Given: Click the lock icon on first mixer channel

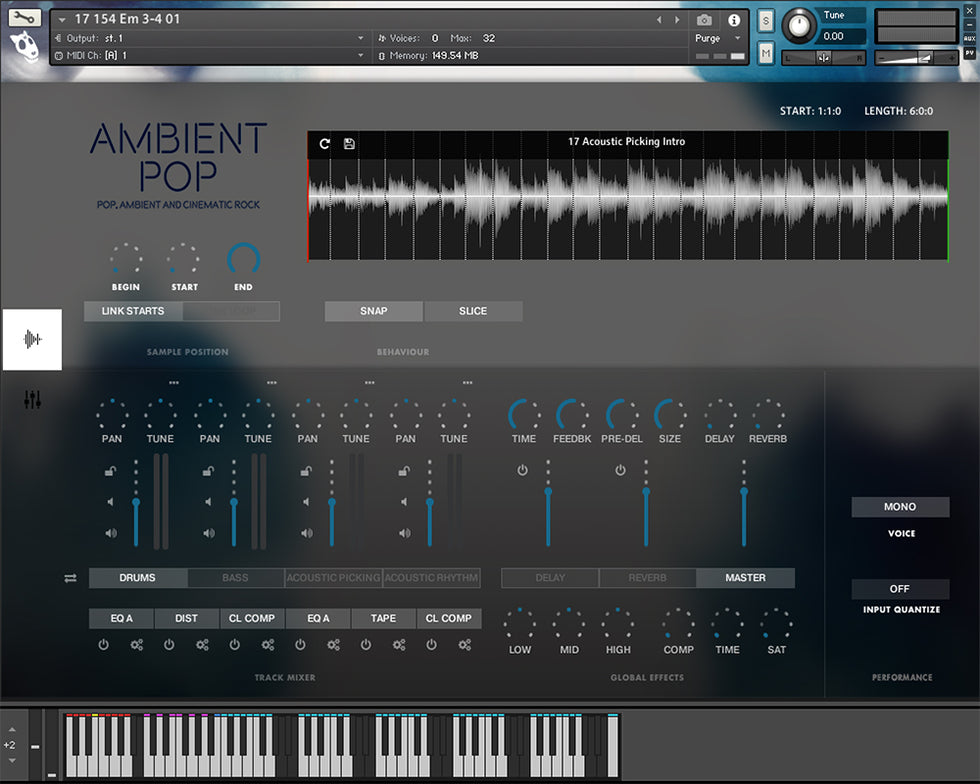Looking at the screenshot, I should 111,471.
